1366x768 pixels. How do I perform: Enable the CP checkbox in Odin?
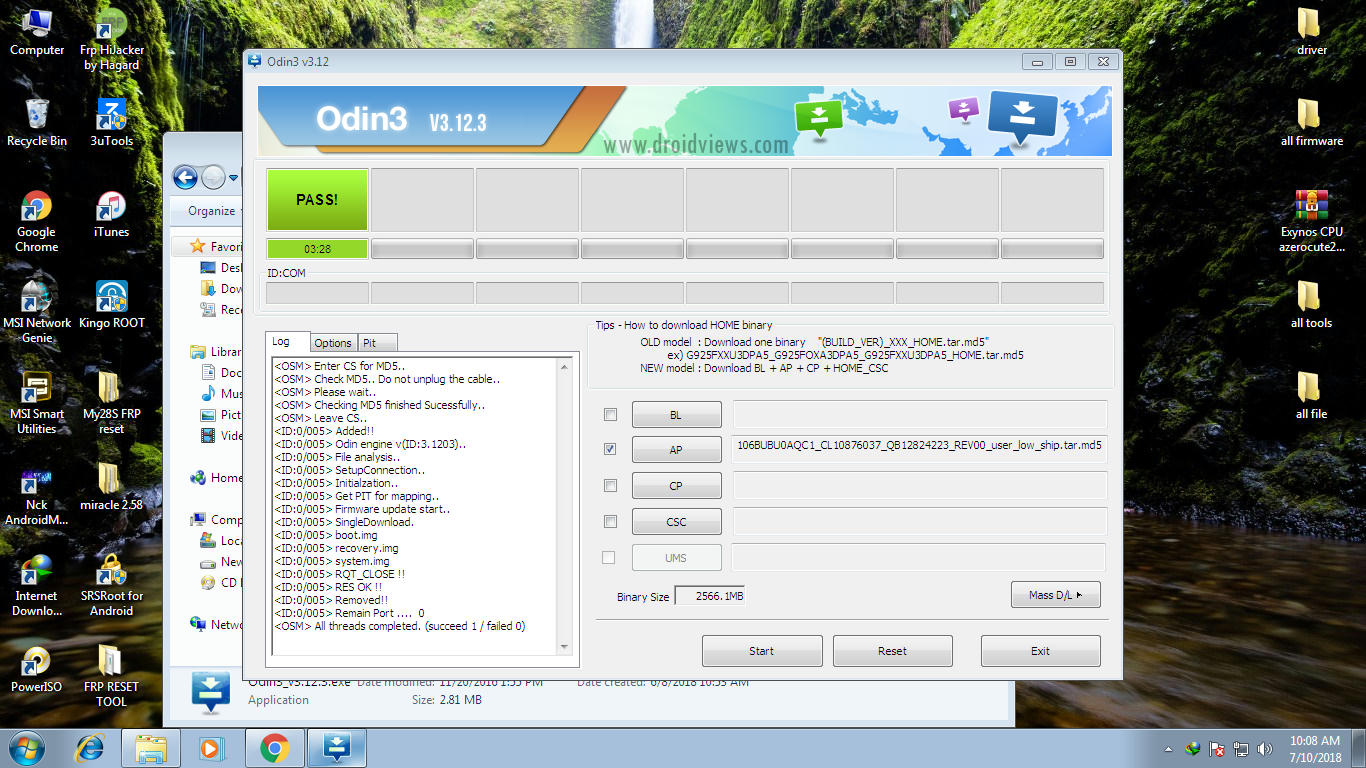(x=610, y=485)
